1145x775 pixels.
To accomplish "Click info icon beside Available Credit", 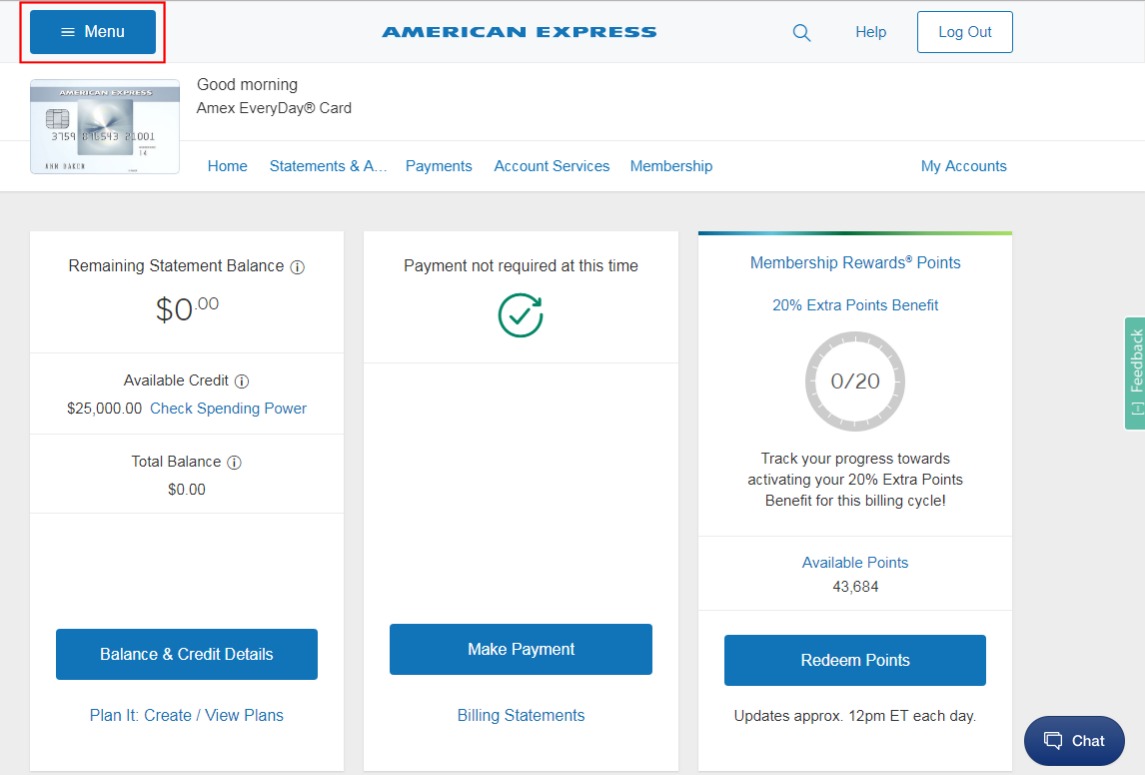I will coord(242,381).
